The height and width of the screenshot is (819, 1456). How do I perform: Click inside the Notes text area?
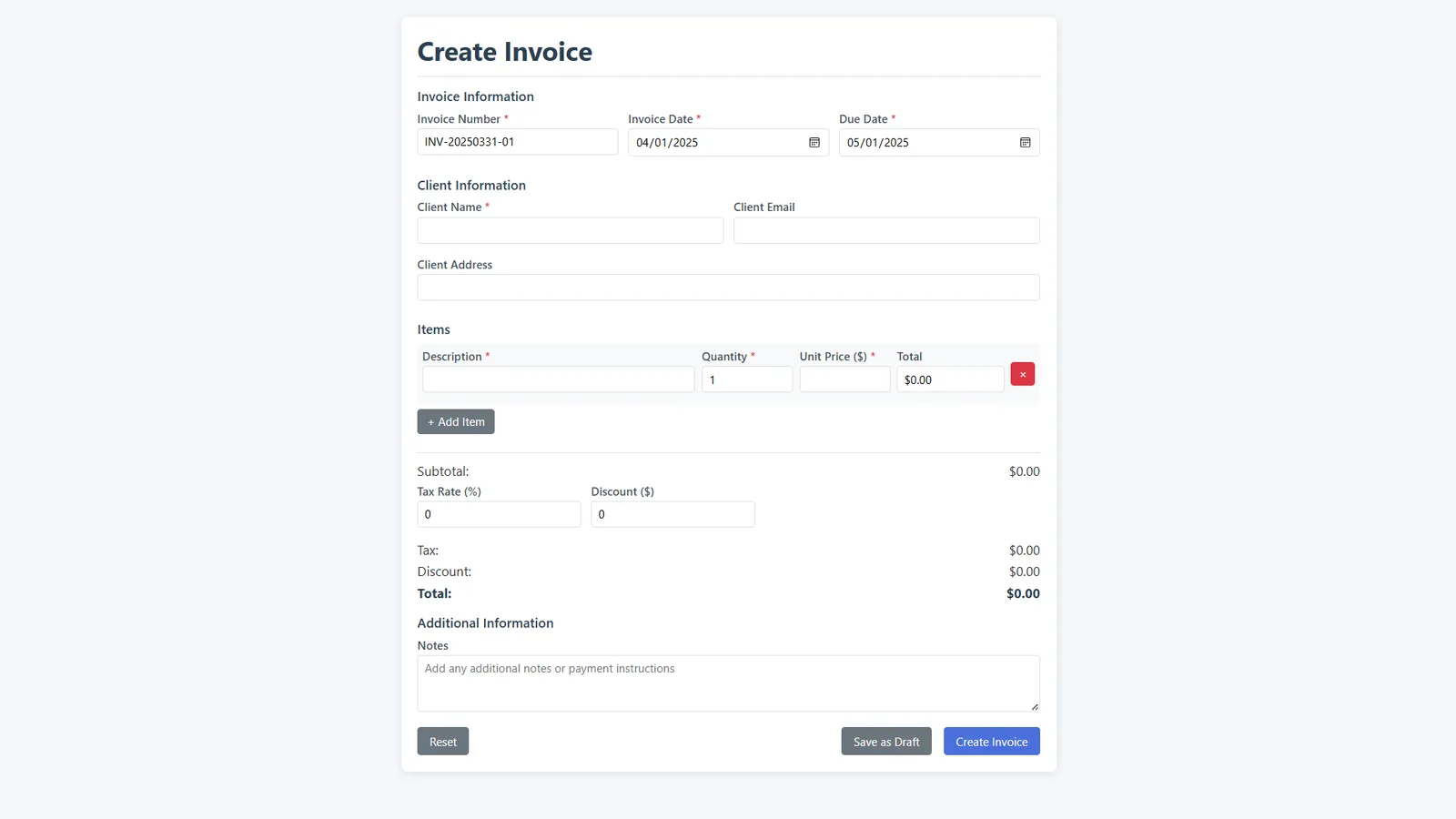[728, 683]
